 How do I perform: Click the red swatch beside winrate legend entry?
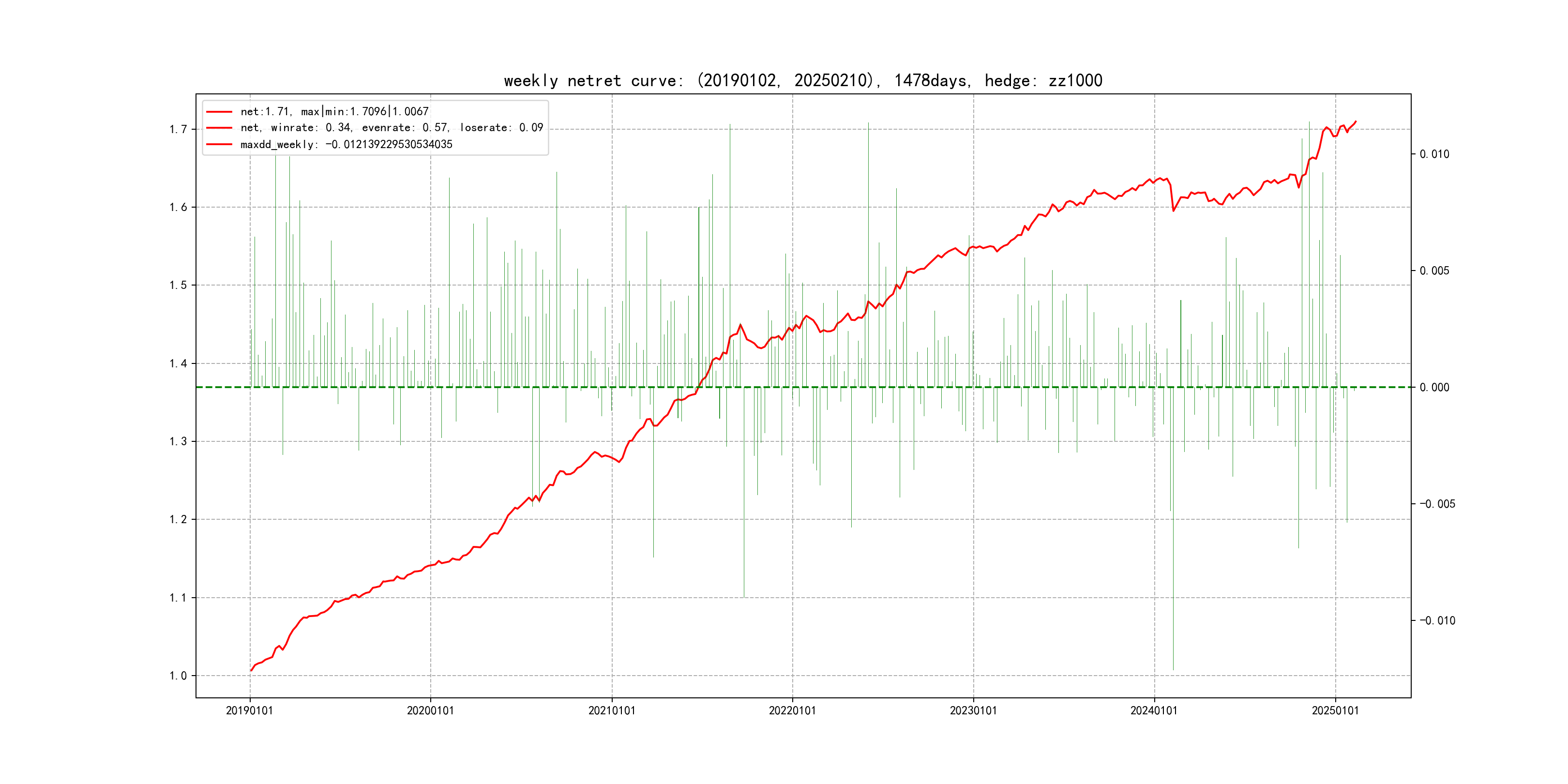[219, 128]
